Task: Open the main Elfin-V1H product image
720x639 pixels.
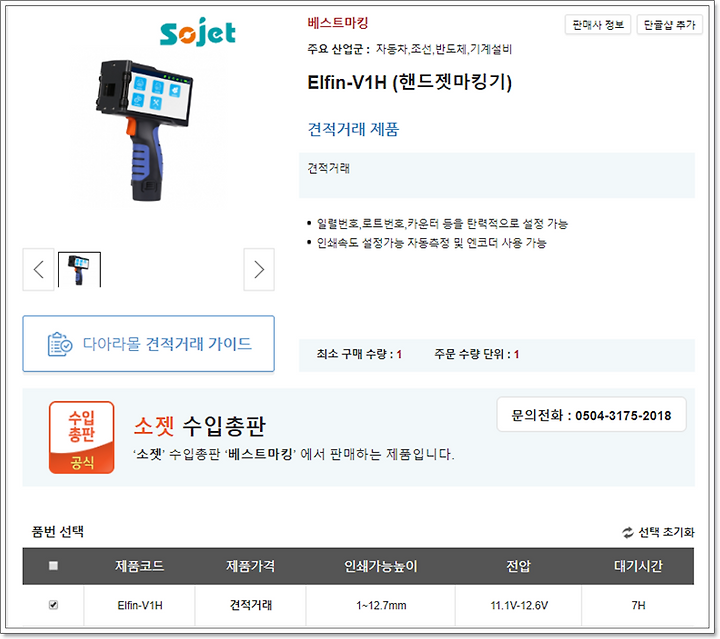Action: [144, 131]
